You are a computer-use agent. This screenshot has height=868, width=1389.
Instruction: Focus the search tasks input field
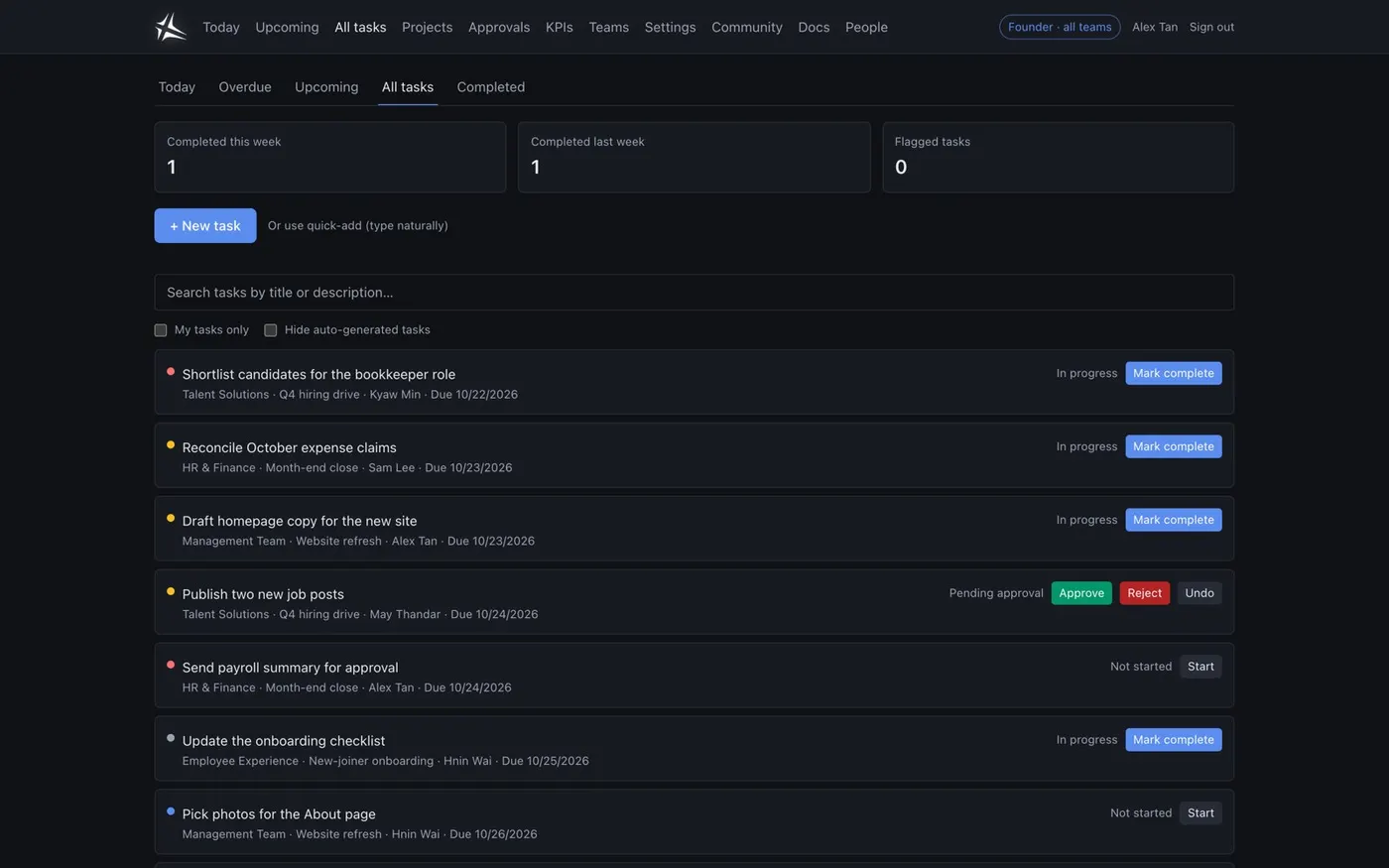coord(694,293)
